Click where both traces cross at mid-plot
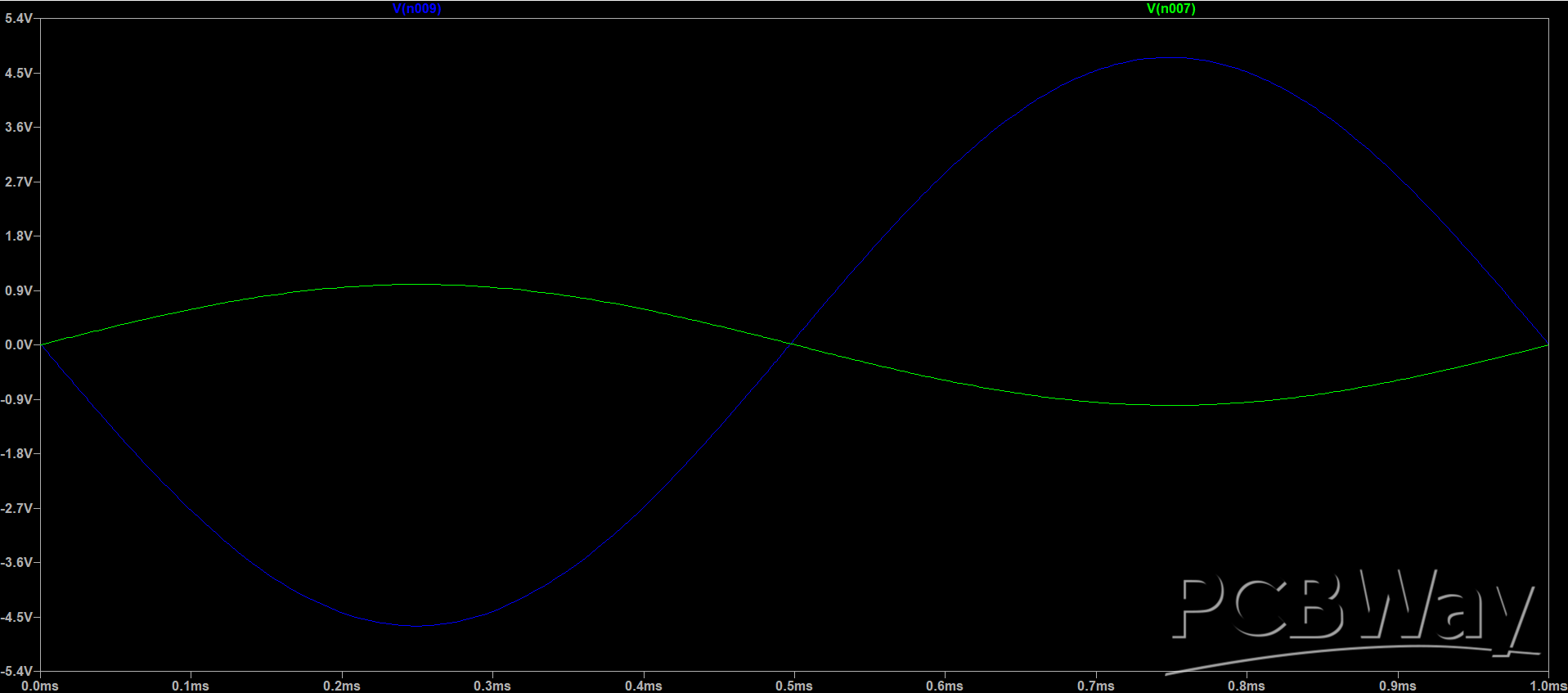This screenshot has height=693, width=1568. click(x=793, y=344)
